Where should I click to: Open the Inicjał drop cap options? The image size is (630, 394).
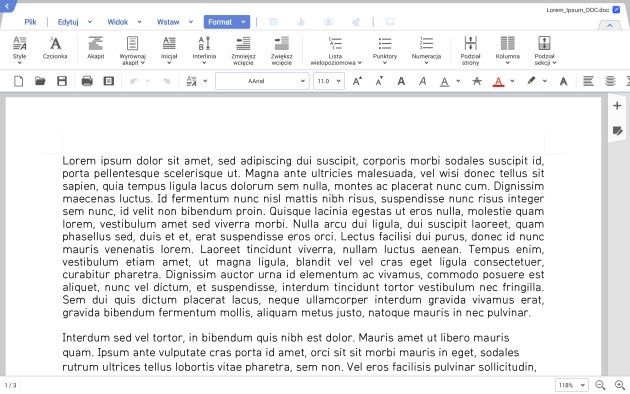(x=169, y=50)
